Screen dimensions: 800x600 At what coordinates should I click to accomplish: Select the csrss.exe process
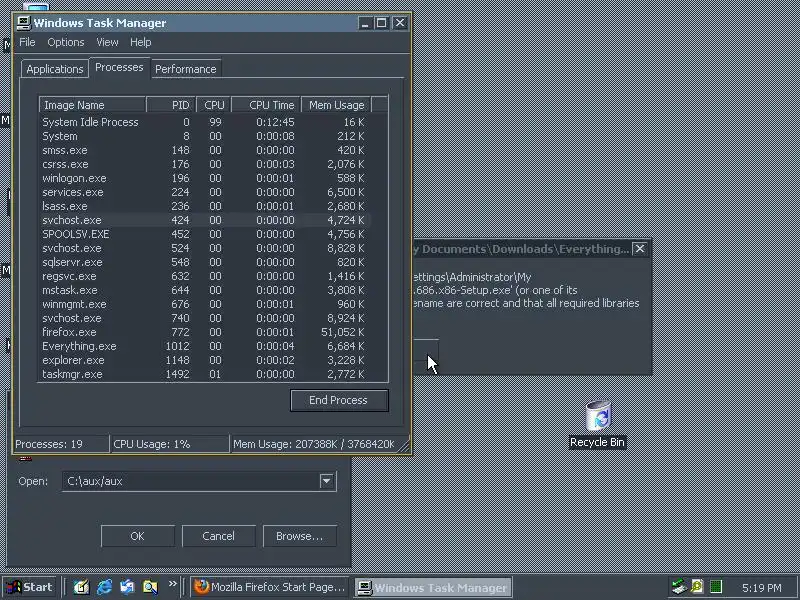(x=205, y=164)
